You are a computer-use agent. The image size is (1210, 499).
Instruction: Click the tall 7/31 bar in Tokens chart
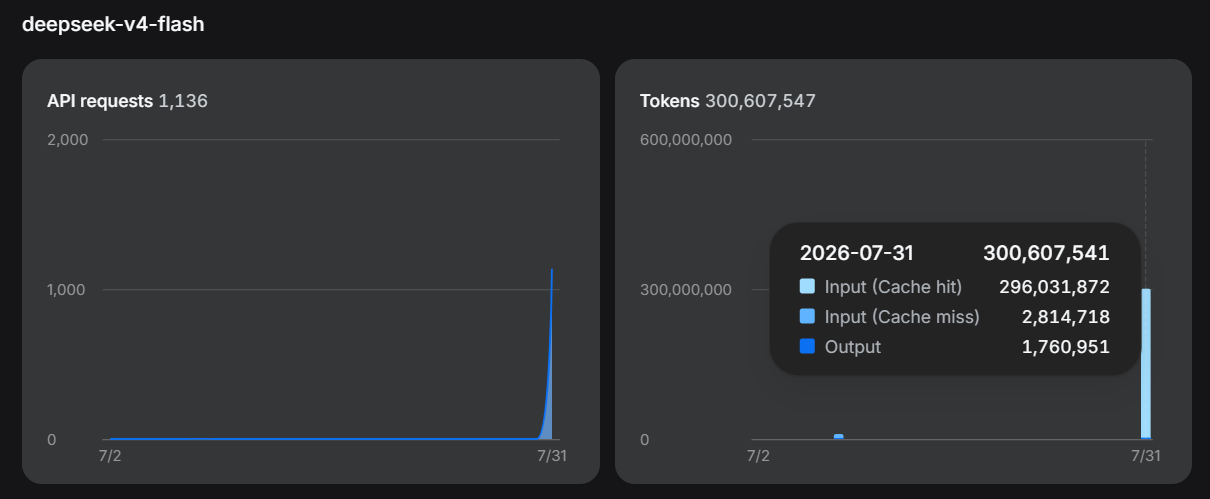1146,364
